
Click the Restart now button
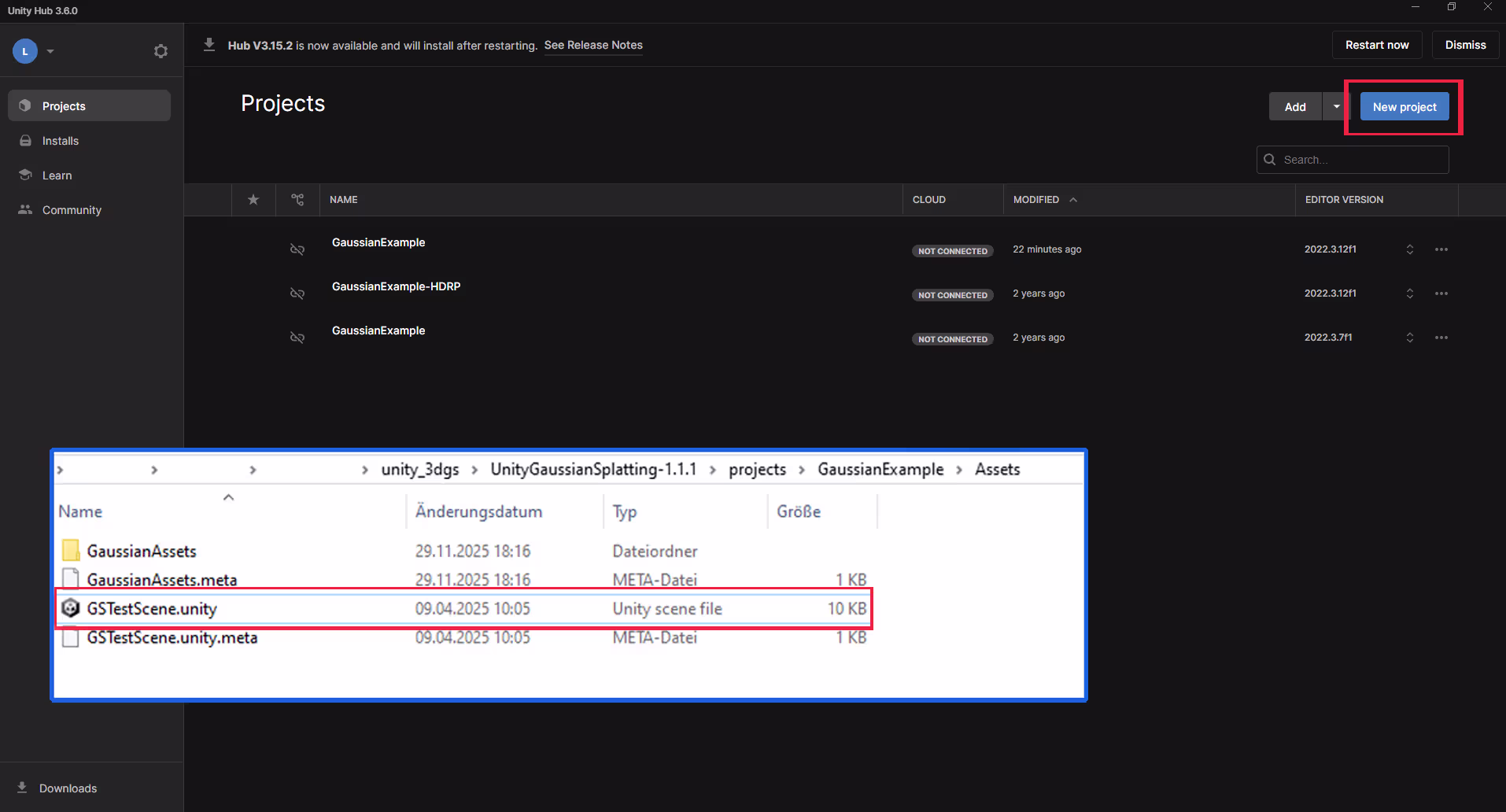[x=1376, y=45]
